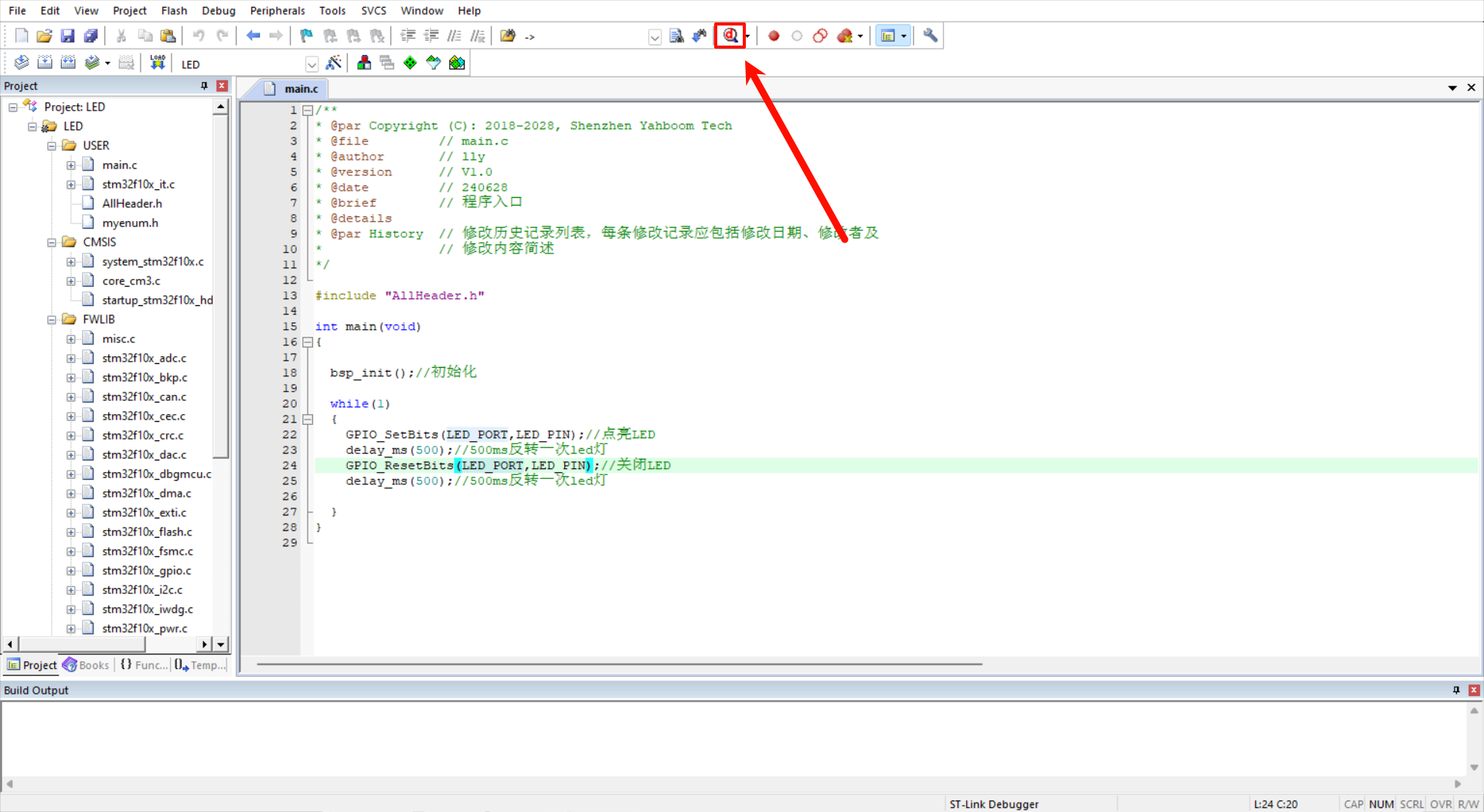Start/Stop Debug Session icon
Image resolution: width=1484 pixels, height=812 pixels.
730,36
